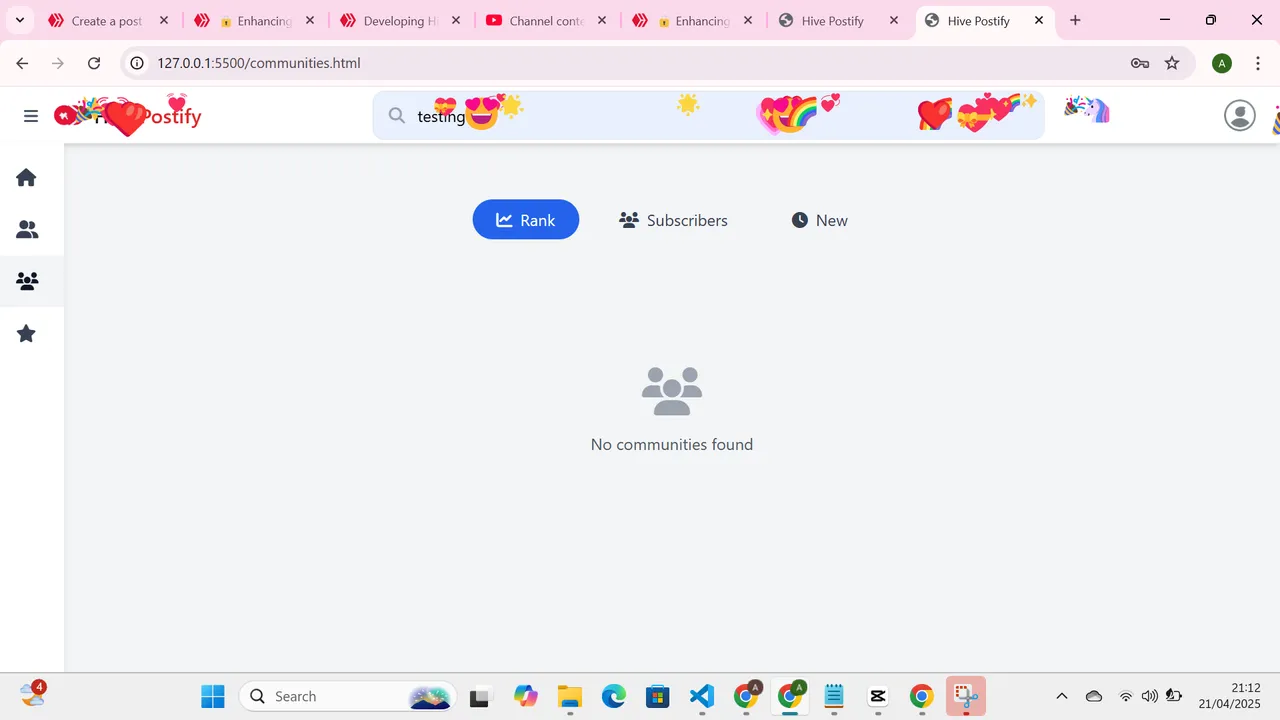Viewport: 1280px width, 720px height.
Task: Expand the tab search dropdown arrow
Action: pos(19,20)
